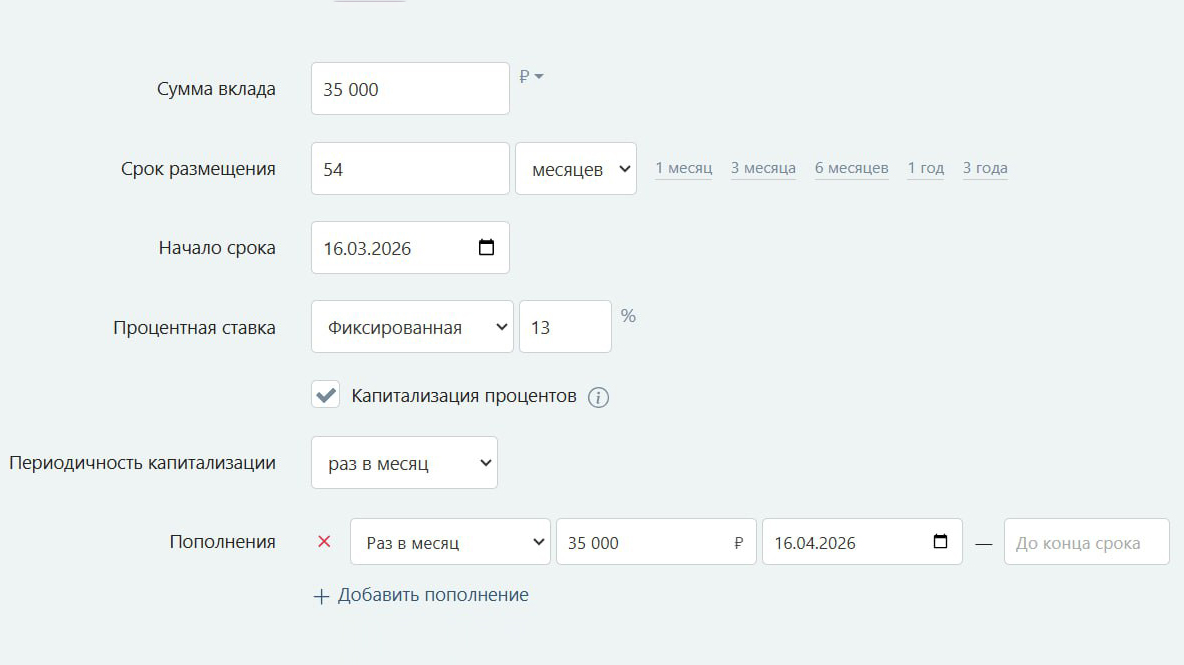
Task: Open calendar icon in top-up date field
Action: pyautogui.click(x=939, y=542)
